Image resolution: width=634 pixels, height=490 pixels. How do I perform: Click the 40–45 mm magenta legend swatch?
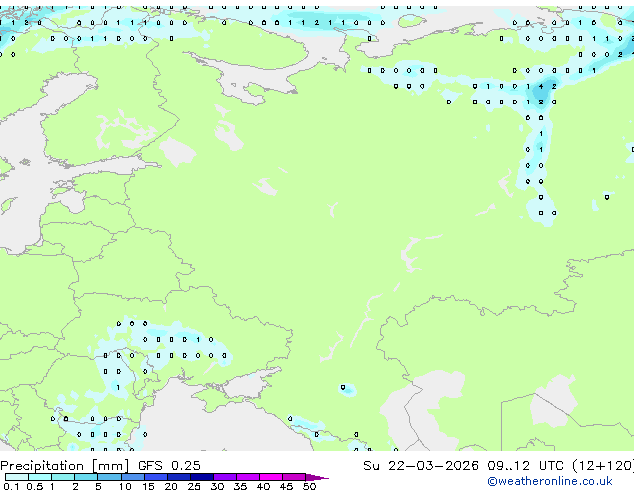(271, 477)
